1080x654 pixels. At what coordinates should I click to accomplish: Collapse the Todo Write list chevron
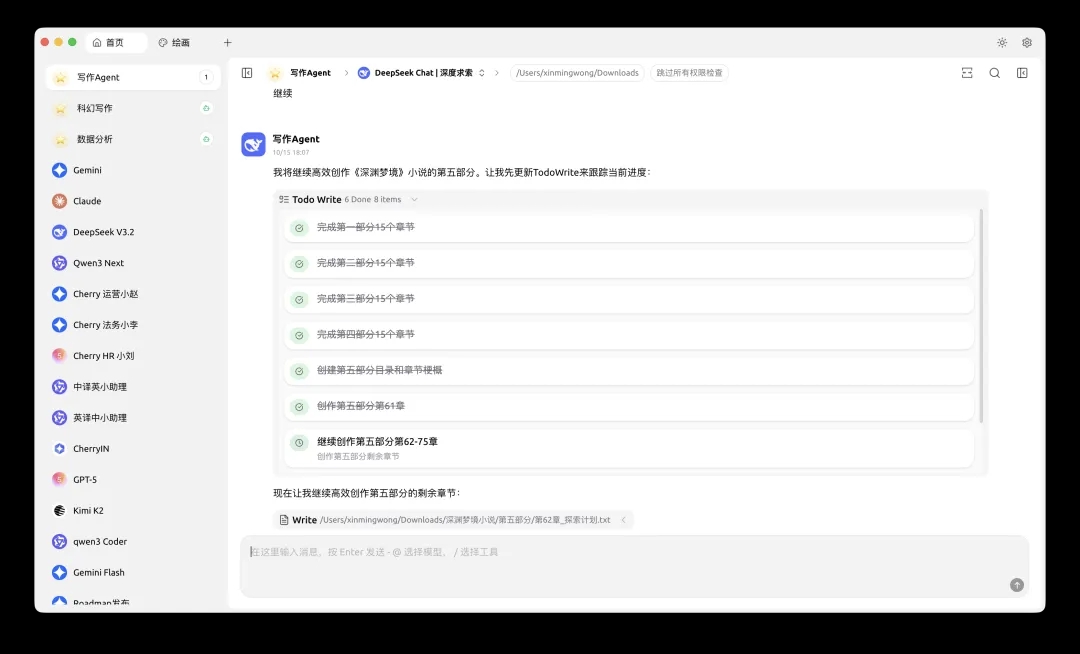click(414, 200)
